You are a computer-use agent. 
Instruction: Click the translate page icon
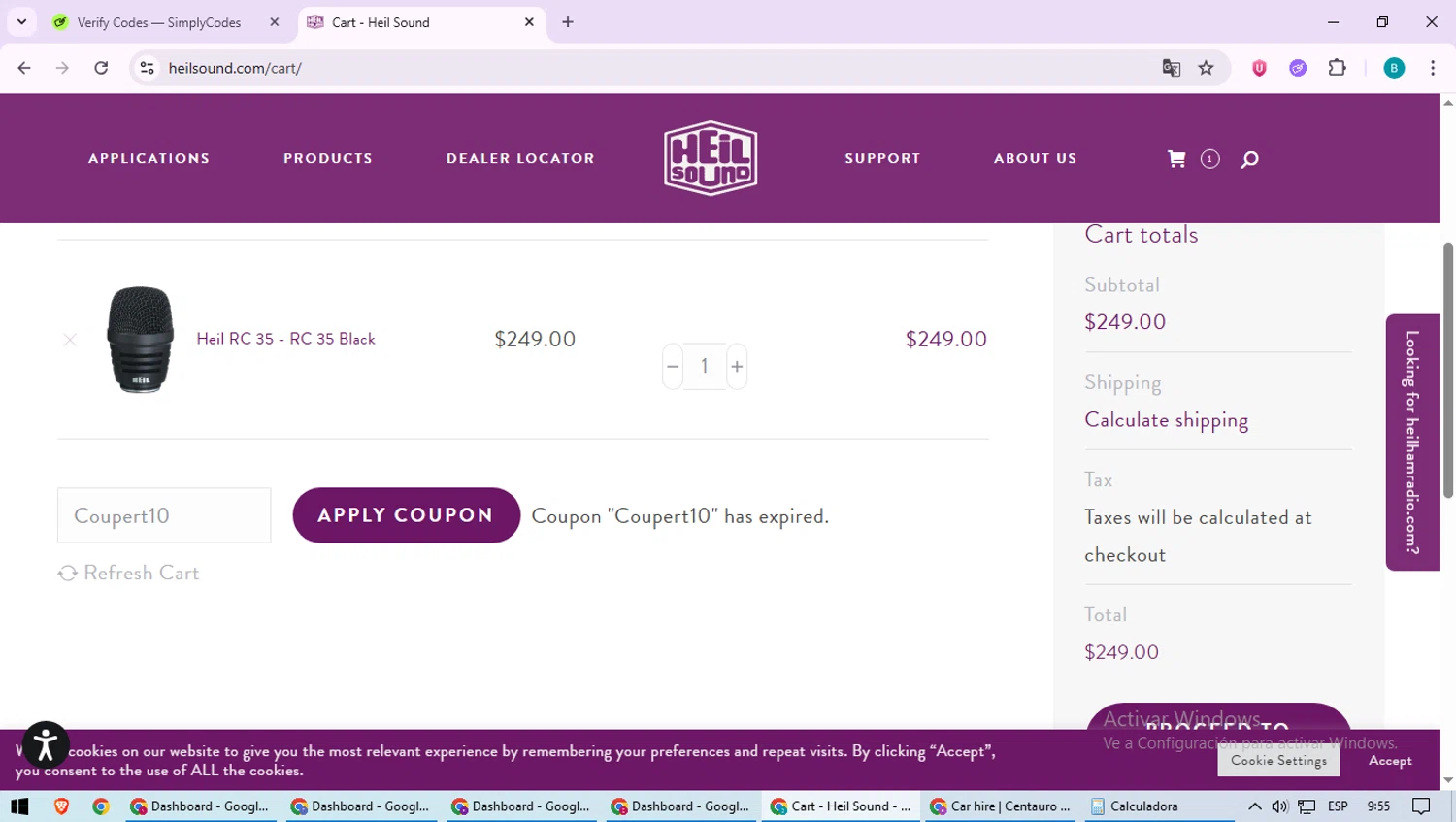pyautogui.click(x=1172, y=68)
